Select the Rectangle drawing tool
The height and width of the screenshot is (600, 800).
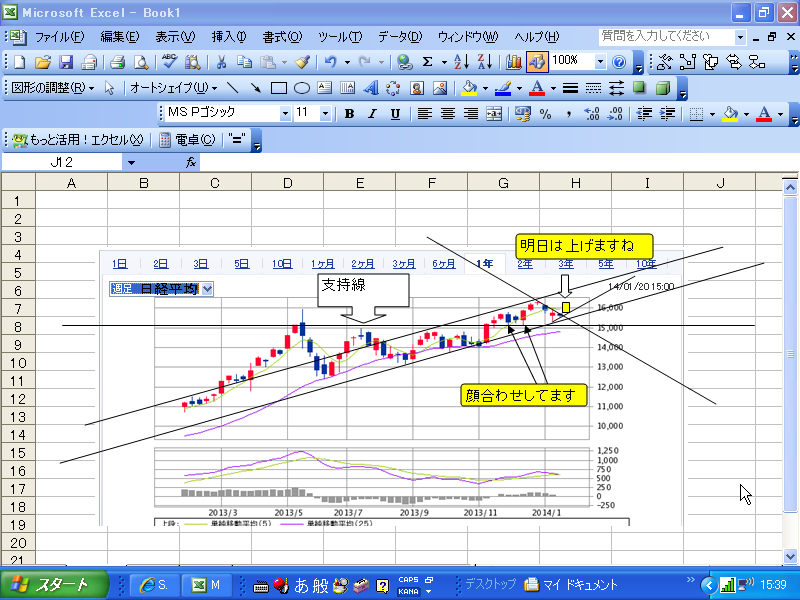tap(279, 88)
